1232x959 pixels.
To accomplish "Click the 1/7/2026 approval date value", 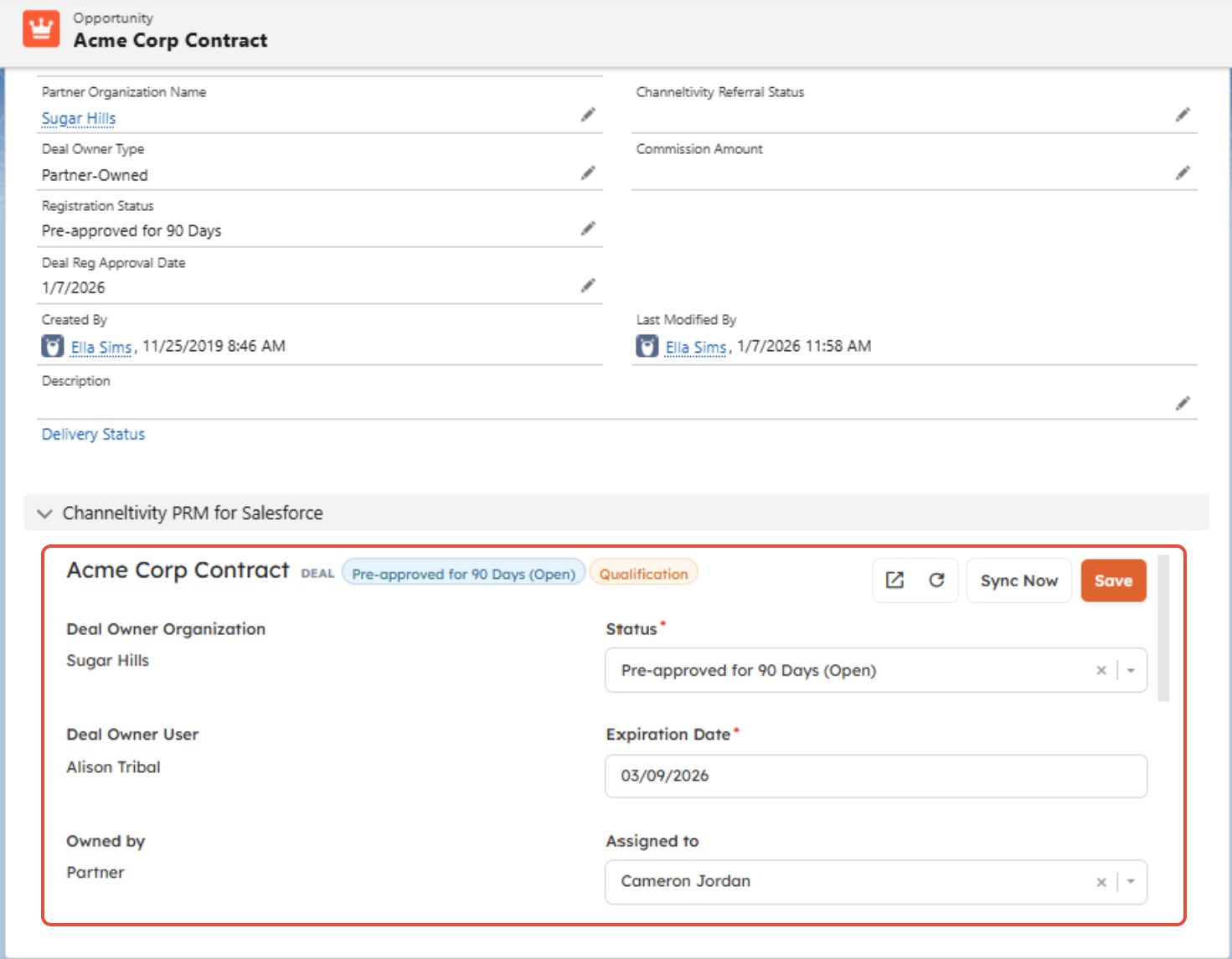I will 74,287.
